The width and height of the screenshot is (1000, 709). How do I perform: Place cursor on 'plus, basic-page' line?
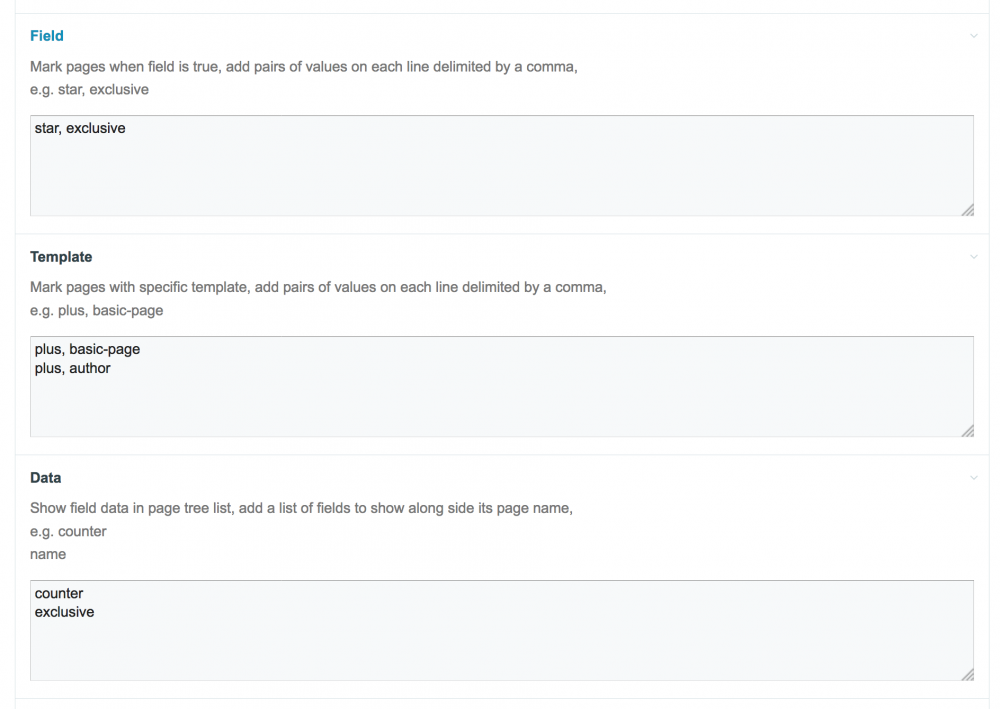pos(87,350)
